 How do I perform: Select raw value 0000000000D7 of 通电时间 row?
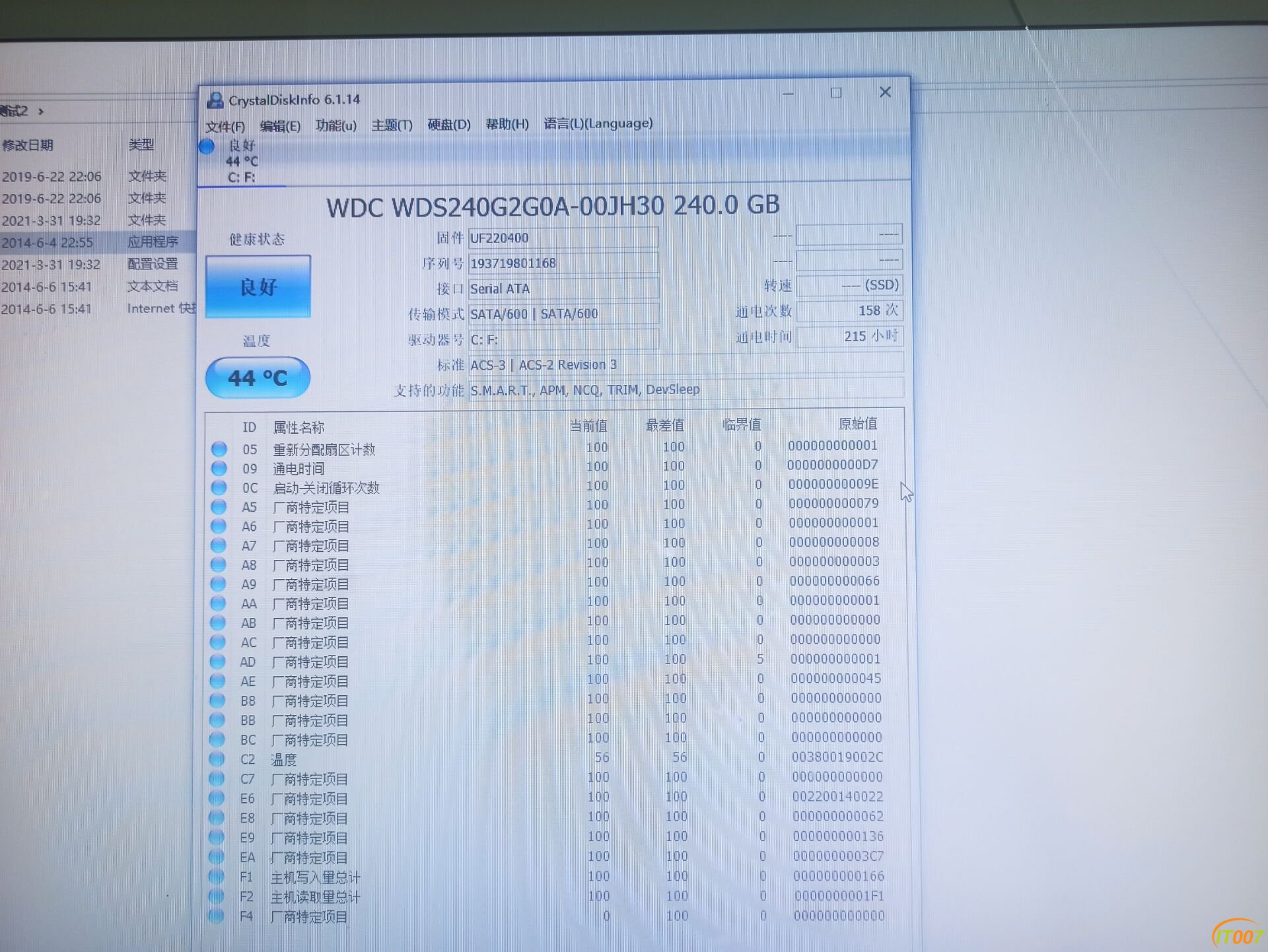(x=833, y=465)
